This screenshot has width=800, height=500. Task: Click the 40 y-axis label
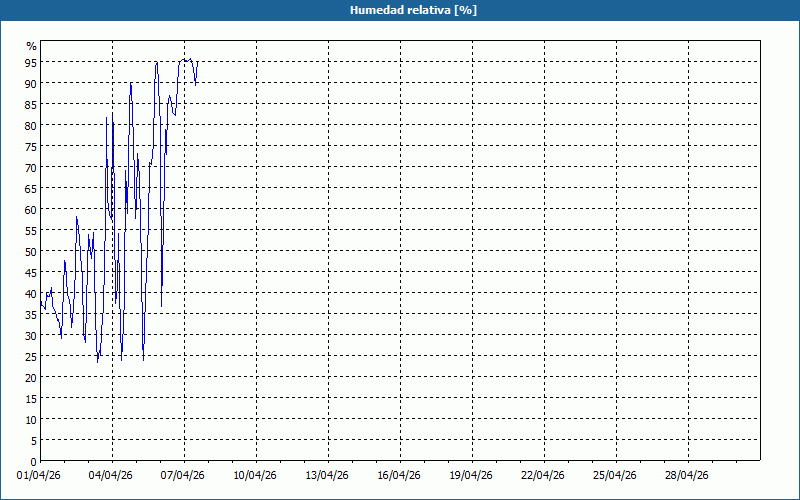click(x=31, y=294)
